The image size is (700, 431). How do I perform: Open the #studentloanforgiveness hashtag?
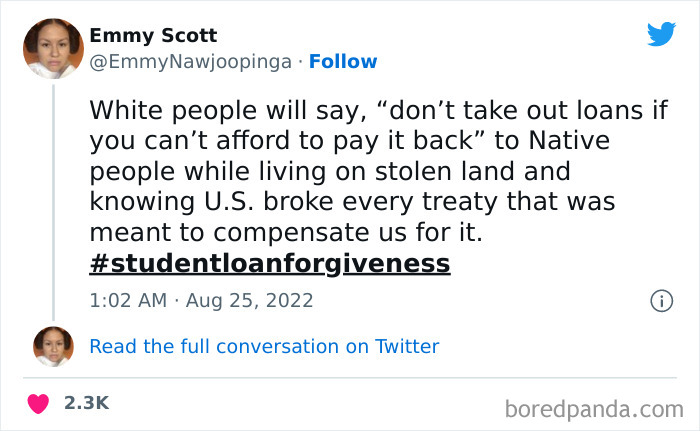point(270,264)
